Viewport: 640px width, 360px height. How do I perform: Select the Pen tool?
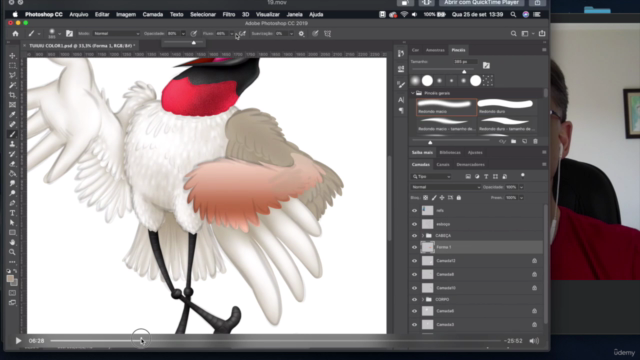coord(12,203)
